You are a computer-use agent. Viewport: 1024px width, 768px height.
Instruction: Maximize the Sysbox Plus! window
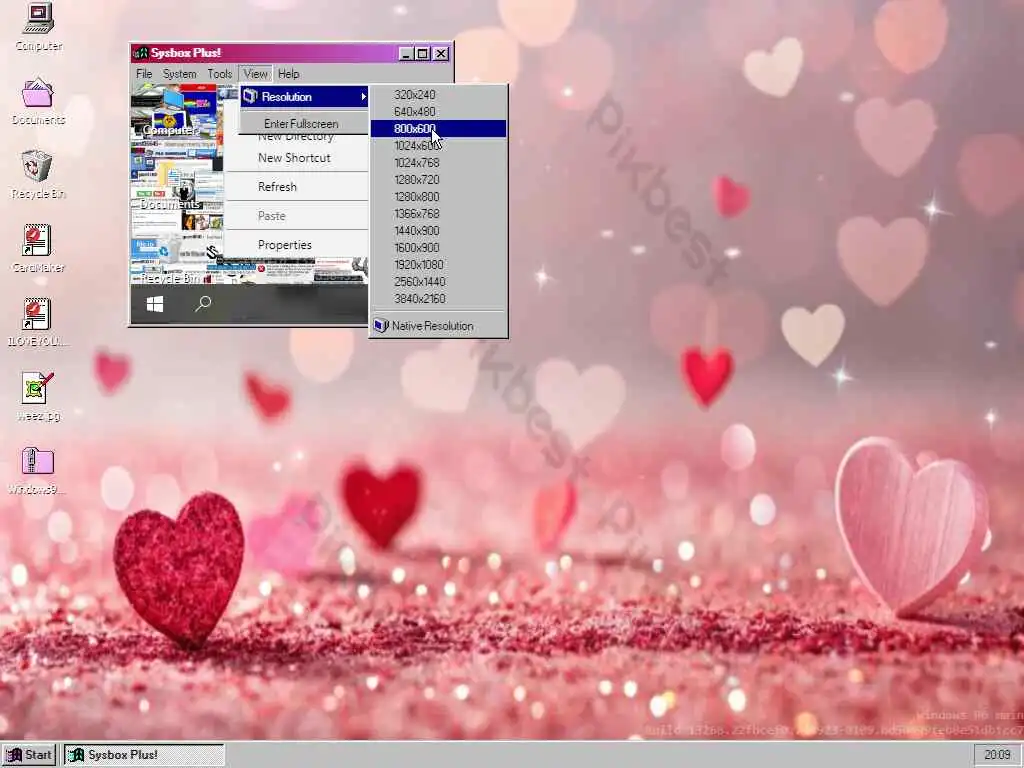423,54
